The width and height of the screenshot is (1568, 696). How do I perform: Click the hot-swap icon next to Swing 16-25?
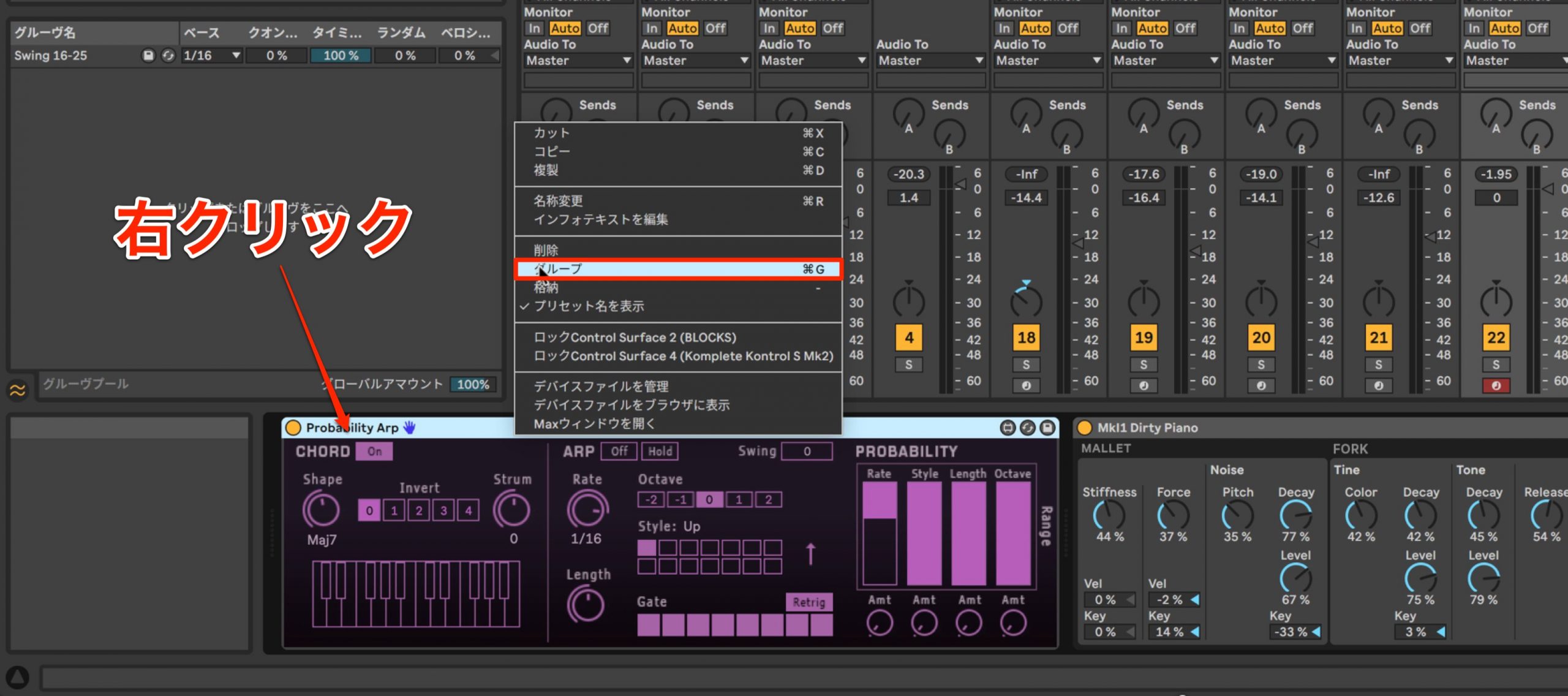(168, 56)
